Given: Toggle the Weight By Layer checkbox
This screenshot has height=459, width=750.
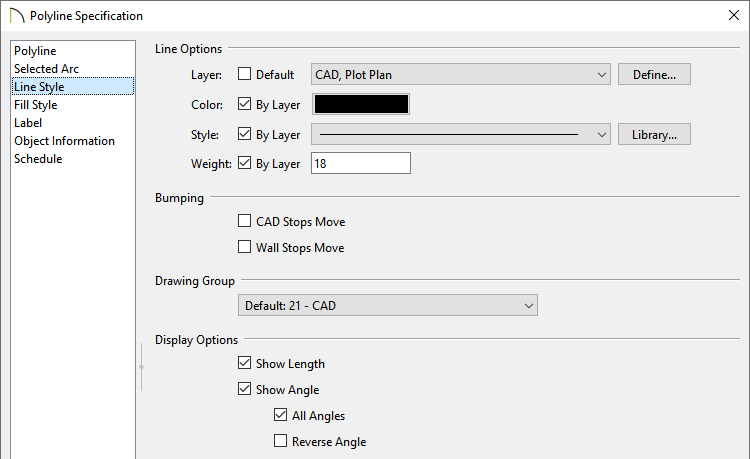Looking at the screenshot, I should point(244,163).
